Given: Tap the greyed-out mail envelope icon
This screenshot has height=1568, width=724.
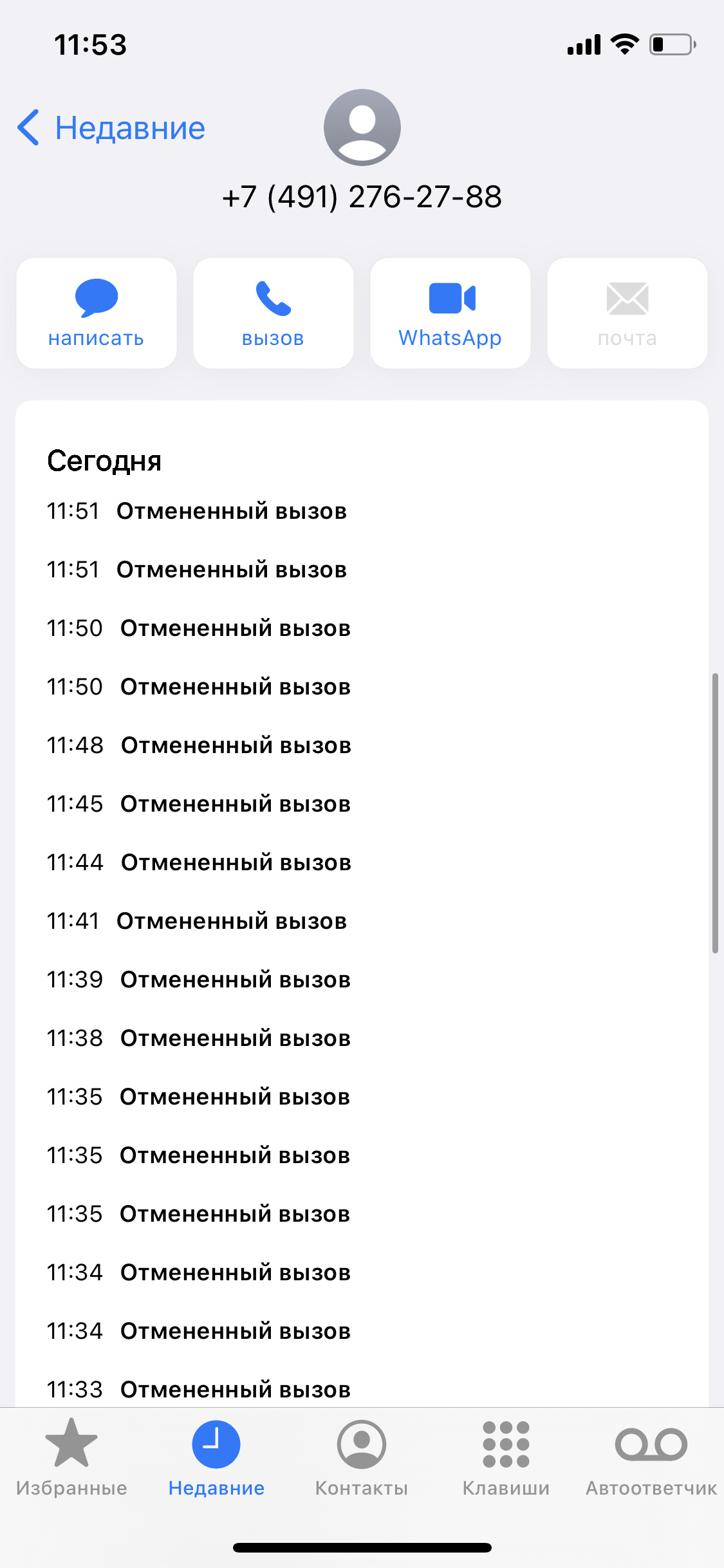Looking at the screenshot, I should click(x=627, y=298).
